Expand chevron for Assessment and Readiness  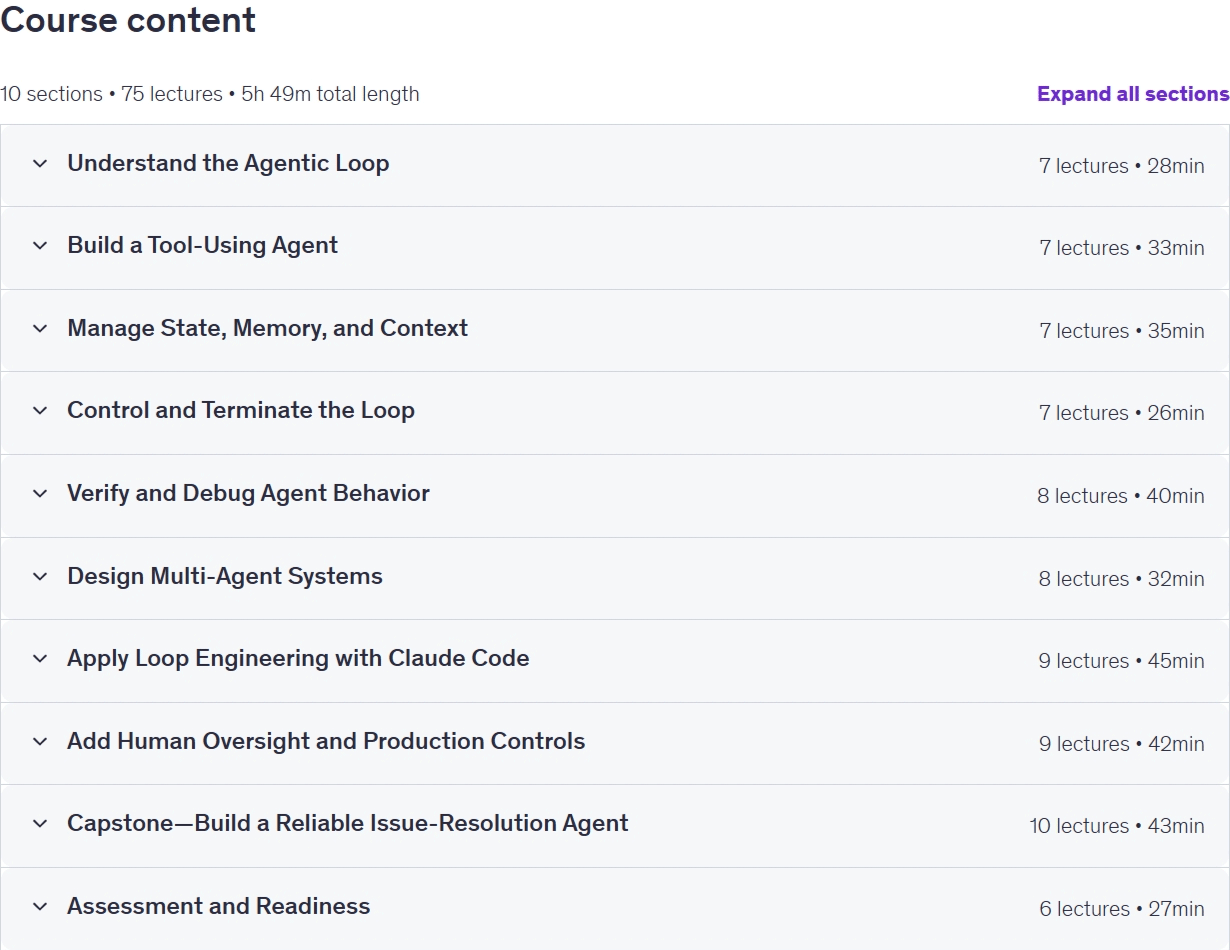[x=40, y=907]
